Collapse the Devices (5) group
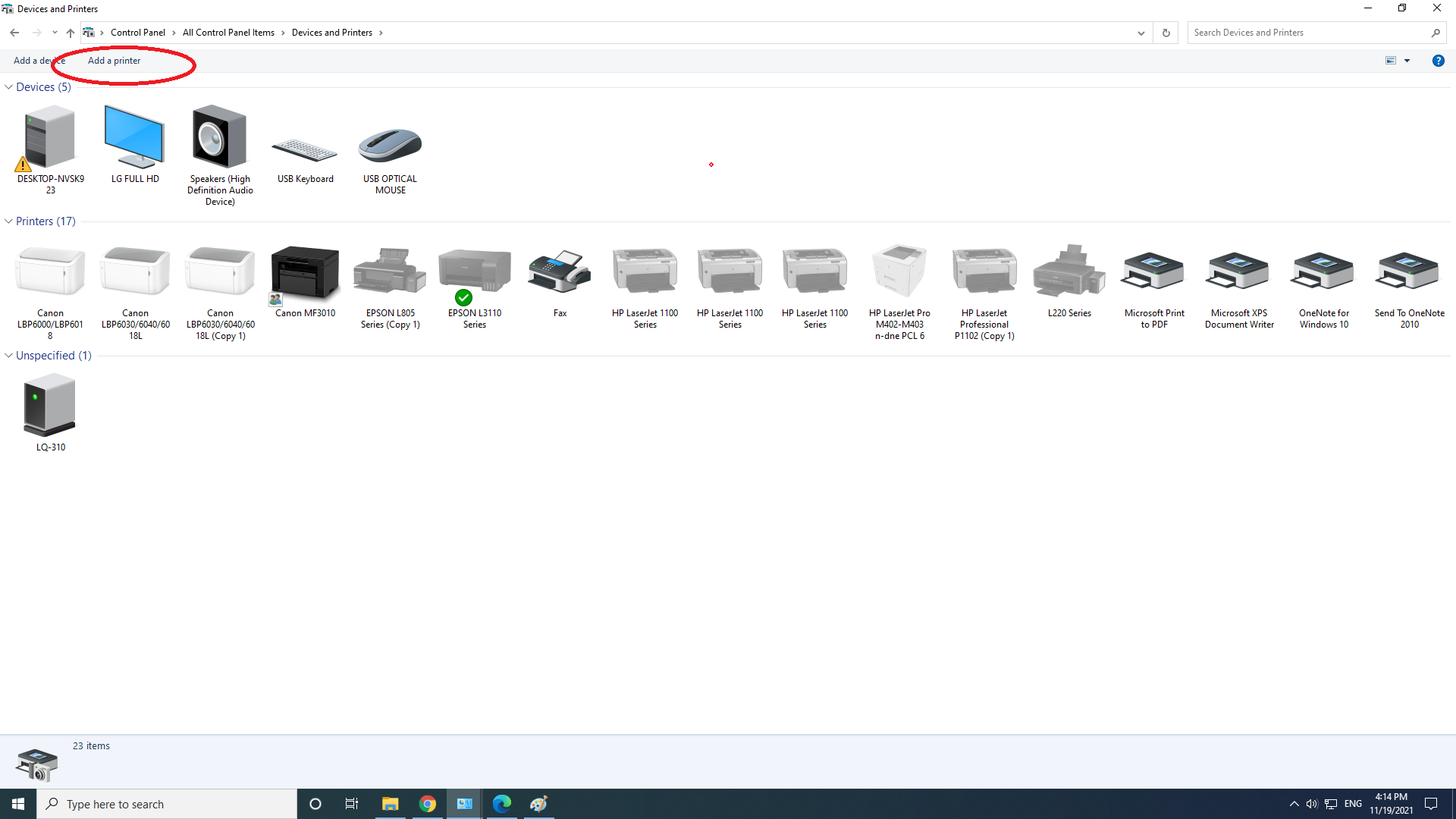This screenshot has height=819, width=1456. (x=8, y=87)
